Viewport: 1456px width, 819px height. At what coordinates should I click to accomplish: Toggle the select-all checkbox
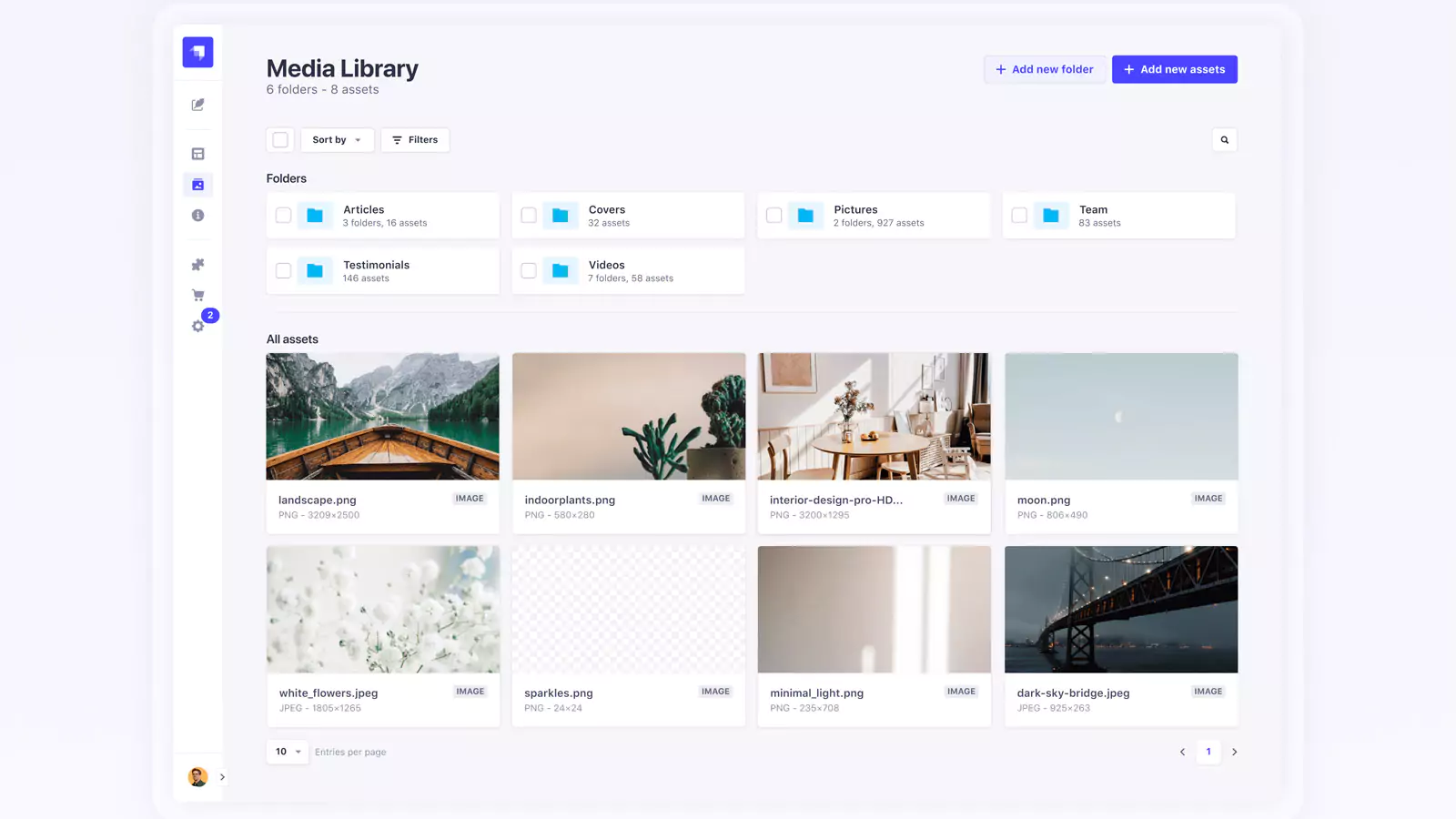click(280, 140)
